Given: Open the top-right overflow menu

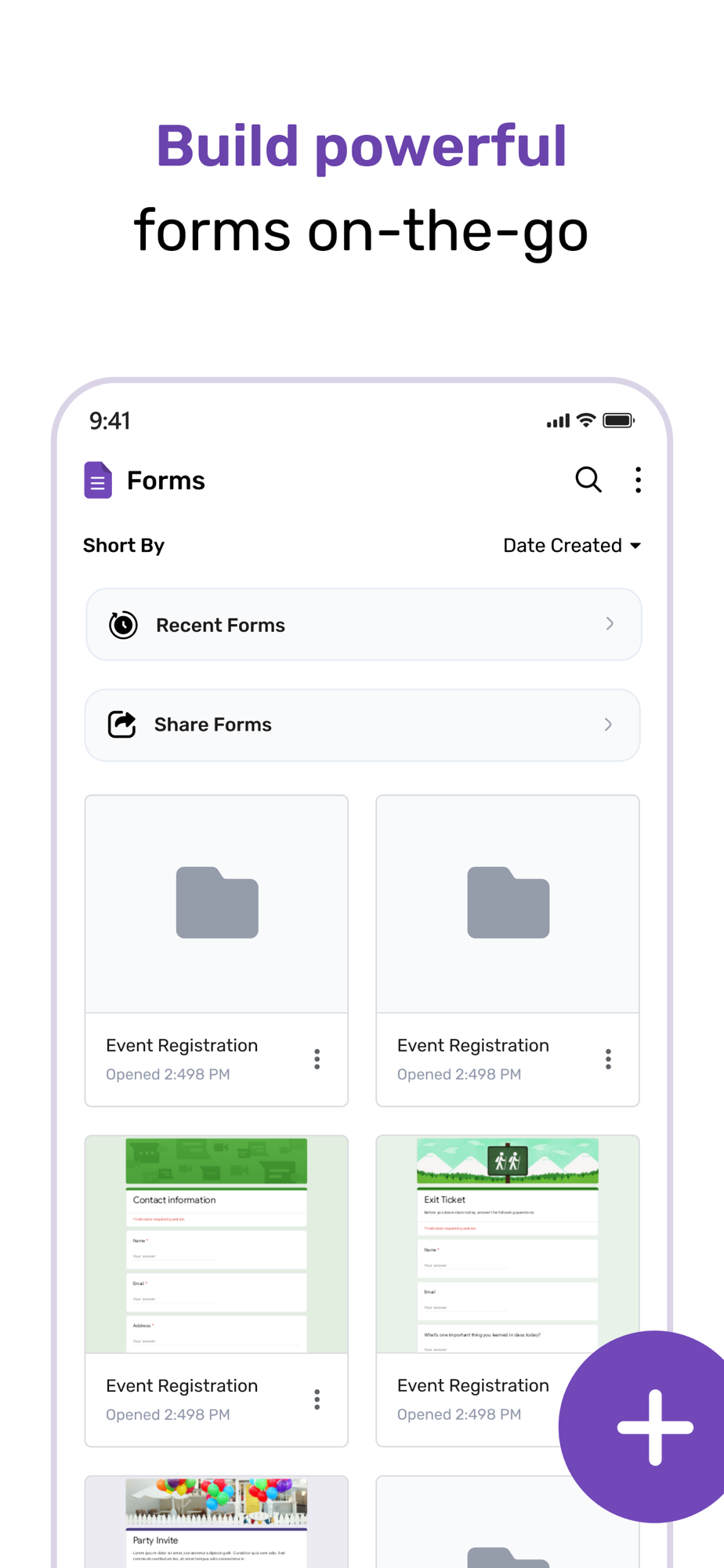Looking at the screenshot, I should point(638,480).
